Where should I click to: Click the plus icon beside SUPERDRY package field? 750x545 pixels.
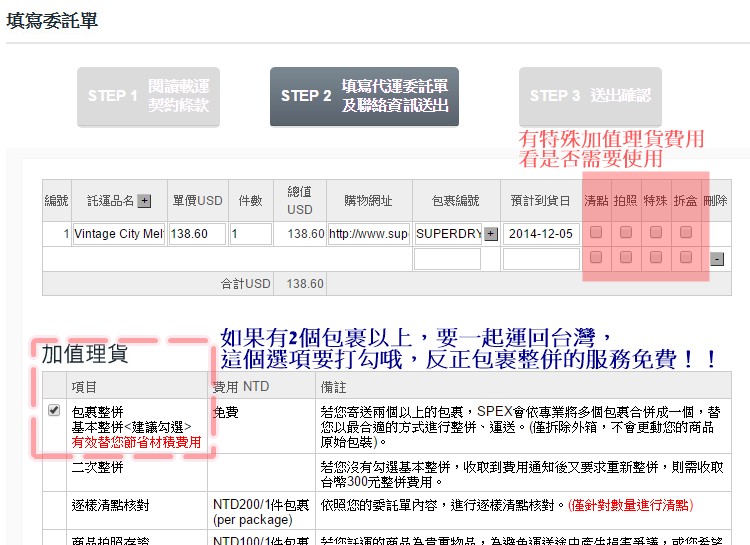coord(491,234)
